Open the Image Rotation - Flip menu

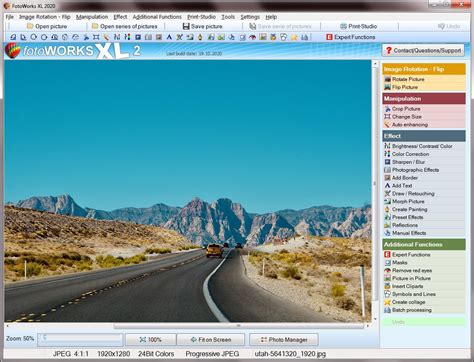[x=45, y=17]
